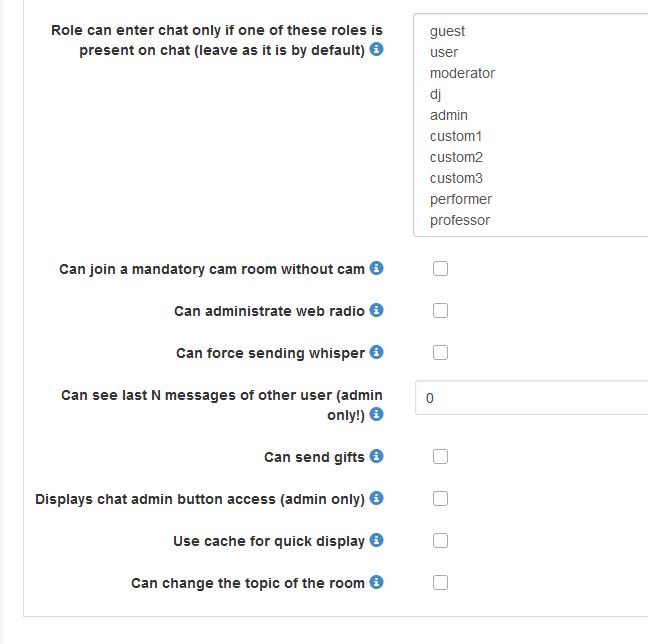648x644 pixels.
Task: Click info icon for chat admin button access
Action: click(377, 499)
